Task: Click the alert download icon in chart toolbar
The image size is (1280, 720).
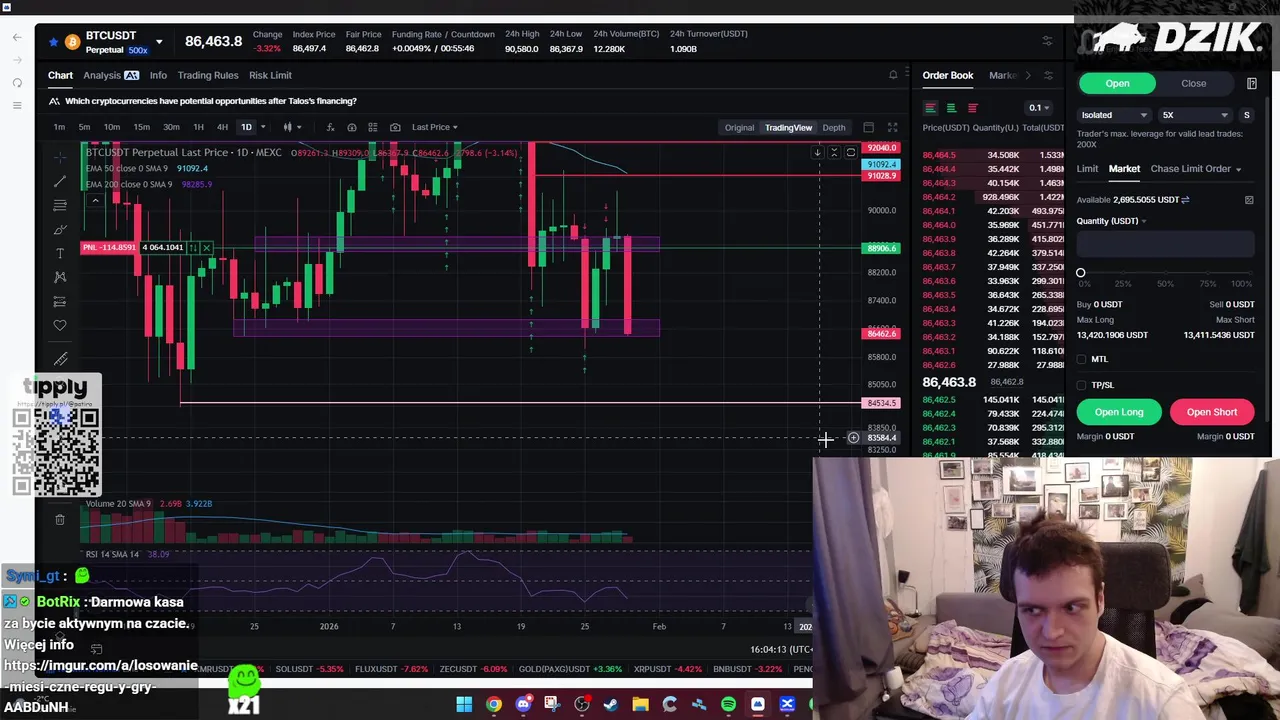Action: pyautogui.click(x=351, y=127)
